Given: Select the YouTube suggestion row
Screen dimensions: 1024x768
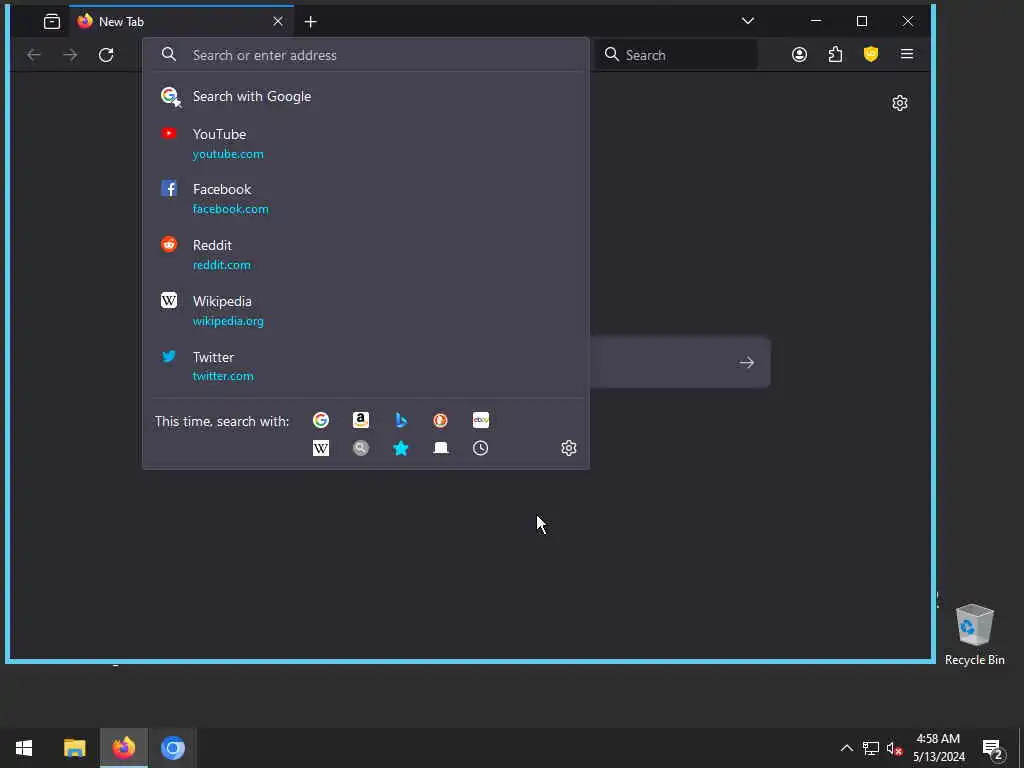Looking at the screenshot, I should [x=366, y=144].
